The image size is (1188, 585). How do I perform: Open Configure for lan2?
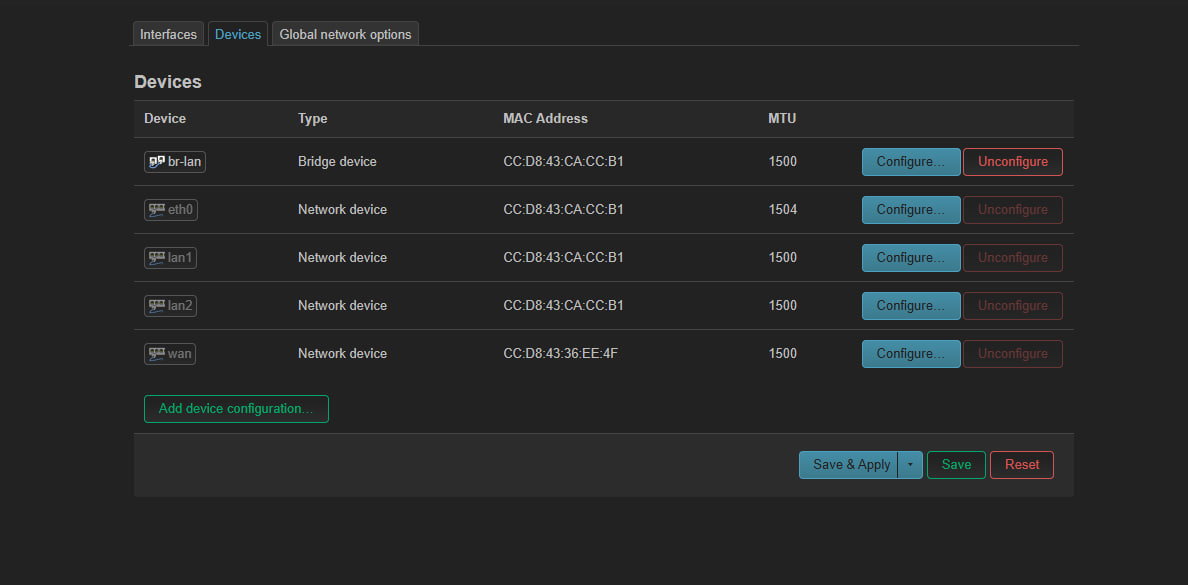tap(911, 305)
